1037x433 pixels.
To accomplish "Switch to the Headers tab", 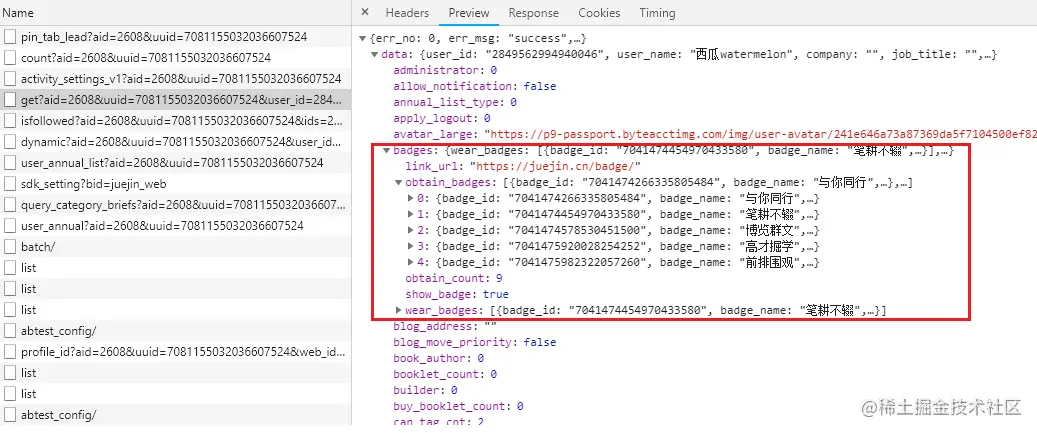I will pos(407,13).
